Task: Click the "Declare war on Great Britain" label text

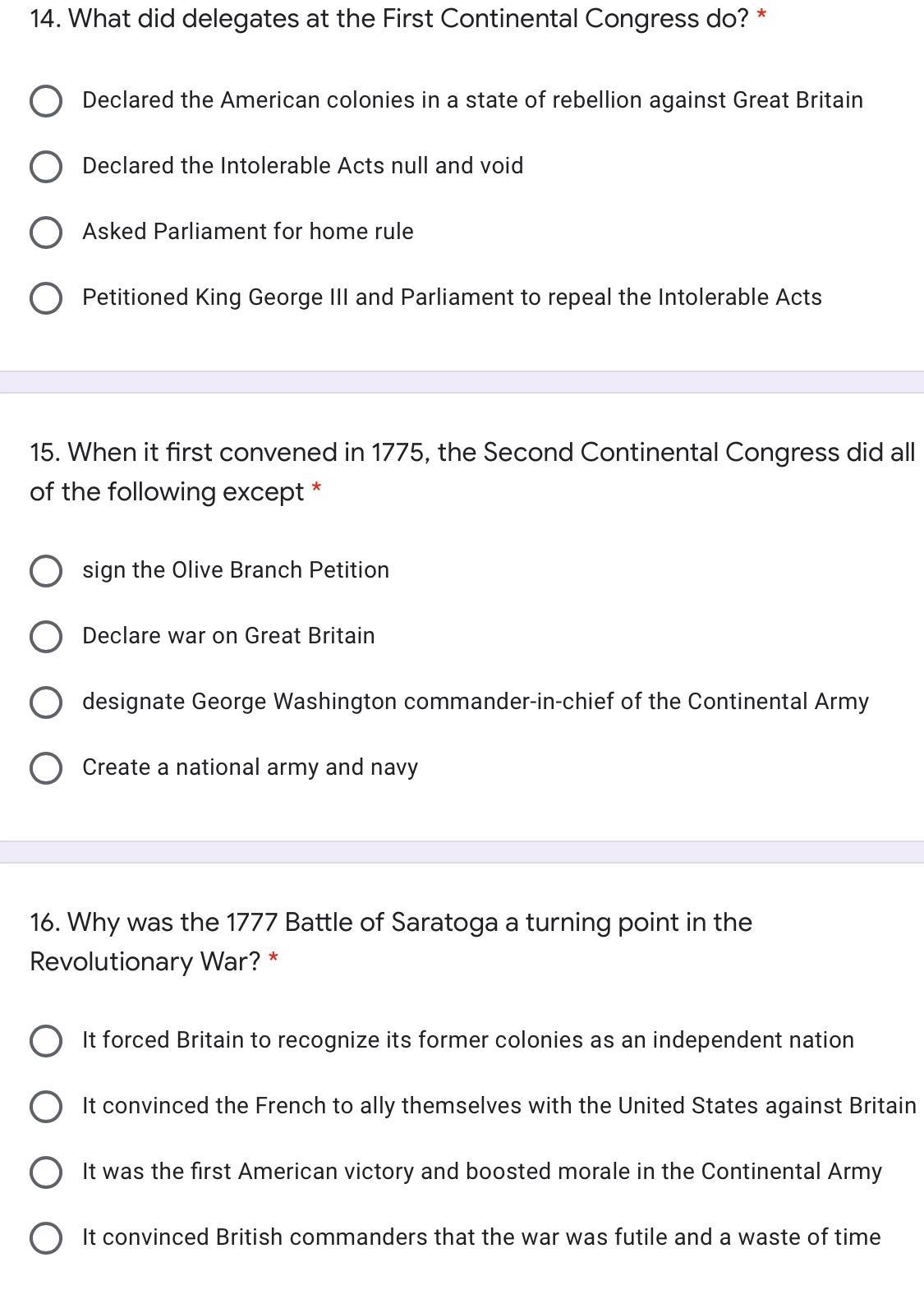Action: pos(228,636)
